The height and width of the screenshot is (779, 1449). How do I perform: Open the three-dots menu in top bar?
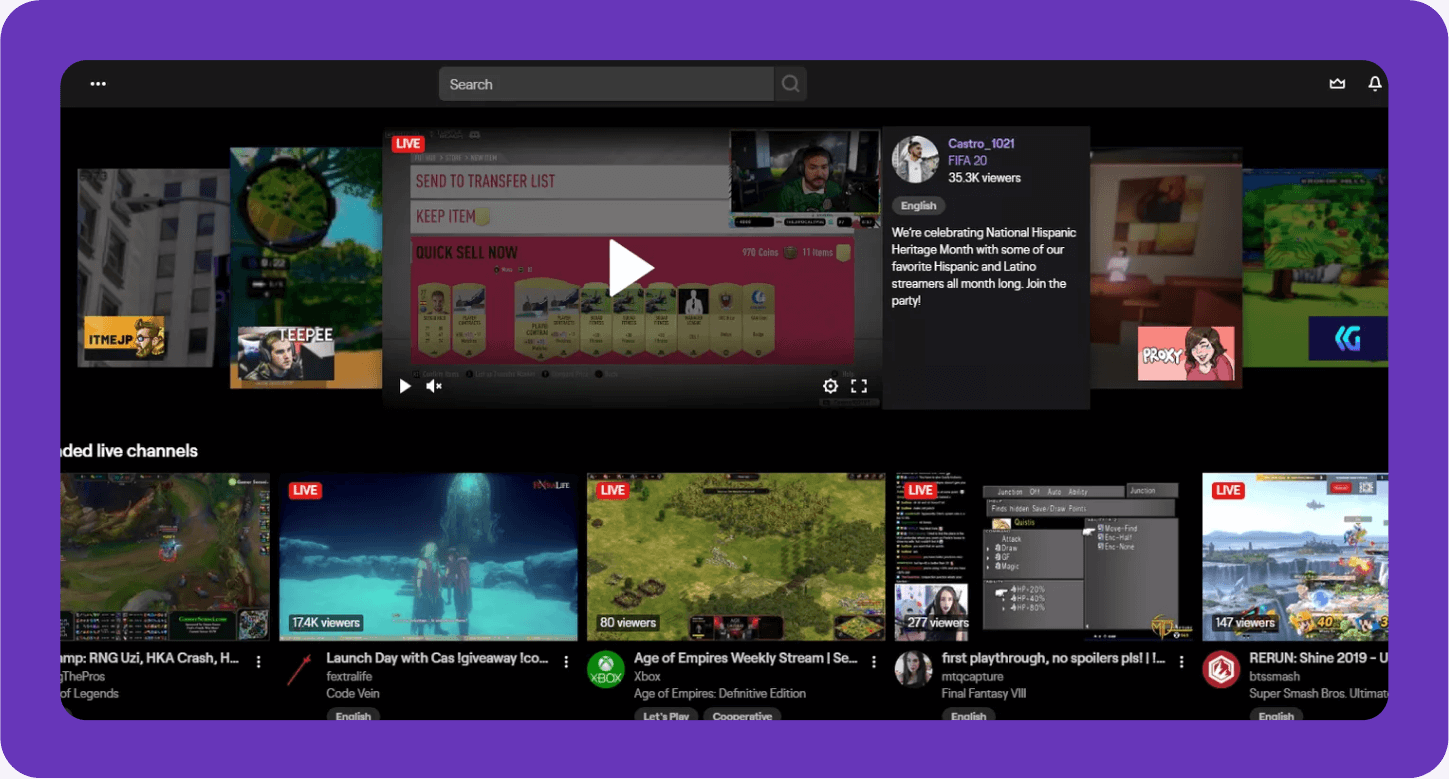pos(98,84)
